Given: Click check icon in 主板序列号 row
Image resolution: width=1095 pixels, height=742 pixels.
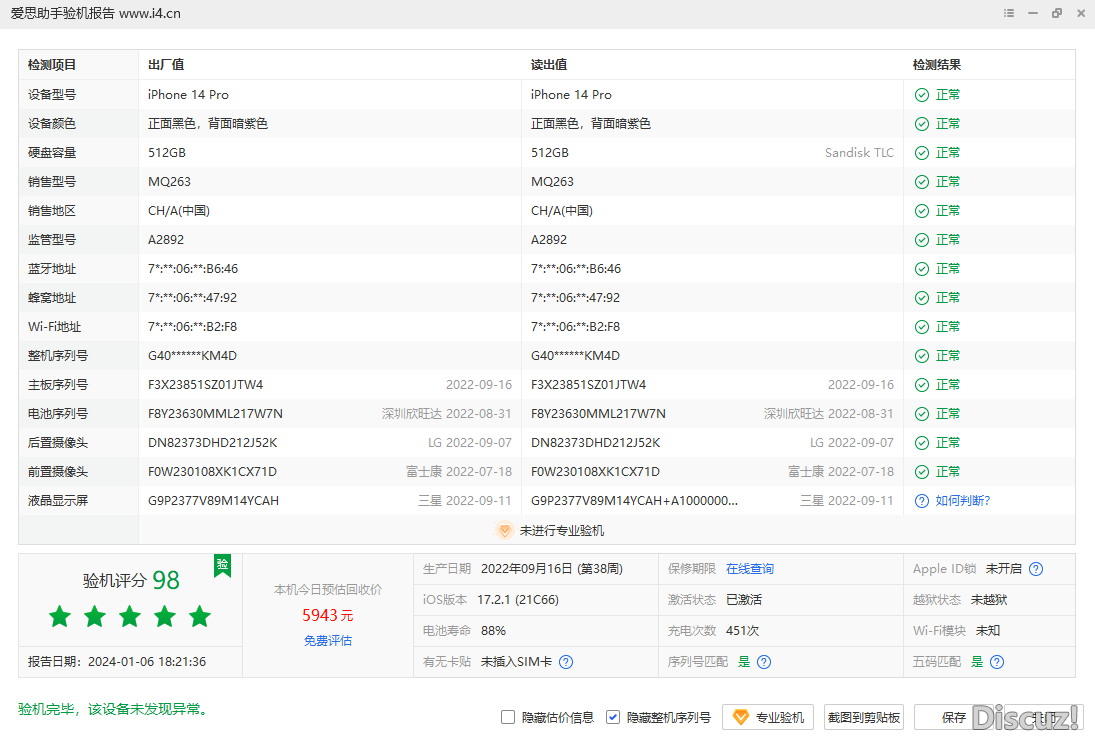Looking at the screenshot, I should 922,385.
